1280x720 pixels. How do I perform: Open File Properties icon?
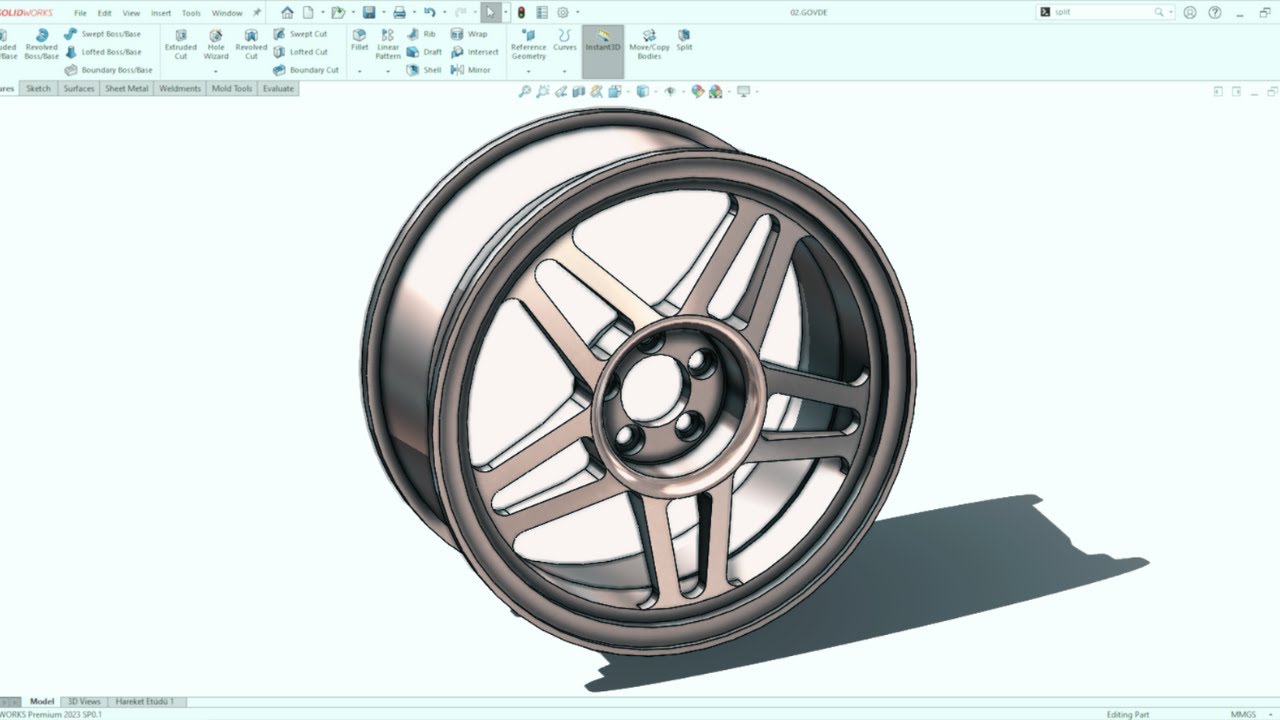(x=542, y=13)
